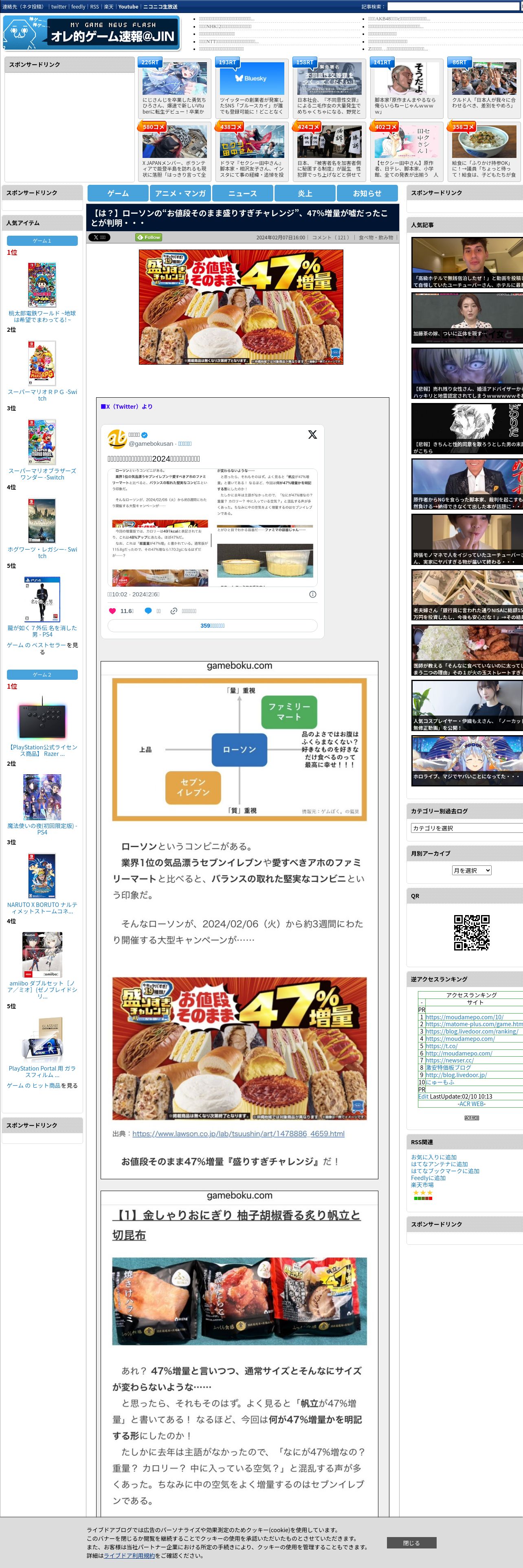Click the ニコニコ生放送 top bar link
The width and height of the screenshot is (523, 1568).
click(x=160, y=7)
